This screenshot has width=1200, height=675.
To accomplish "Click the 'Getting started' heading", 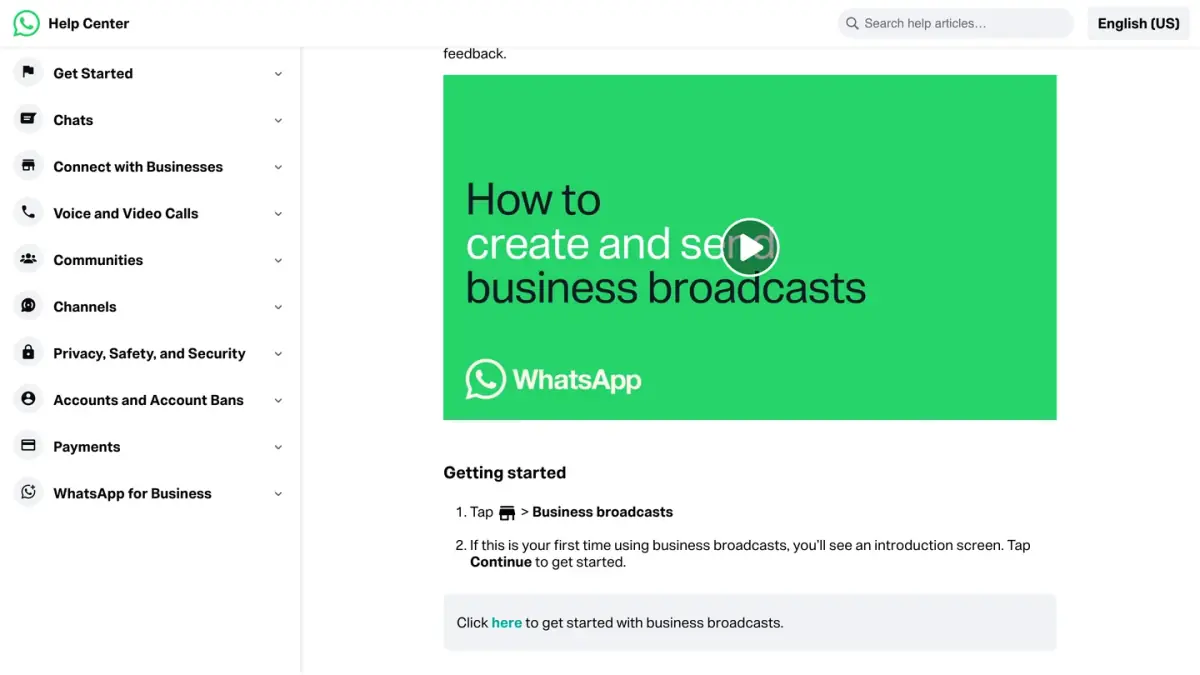I will pos(504,473).
